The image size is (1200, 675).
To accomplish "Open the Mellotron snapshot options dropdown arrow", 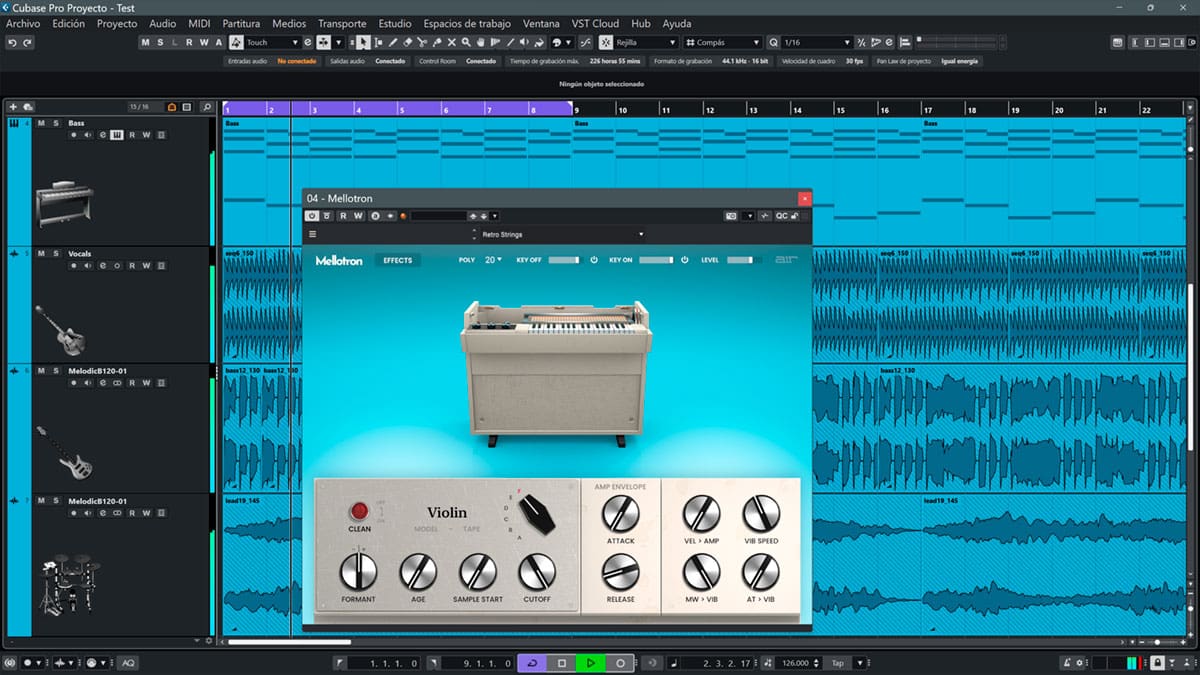I will coord(749,216).
